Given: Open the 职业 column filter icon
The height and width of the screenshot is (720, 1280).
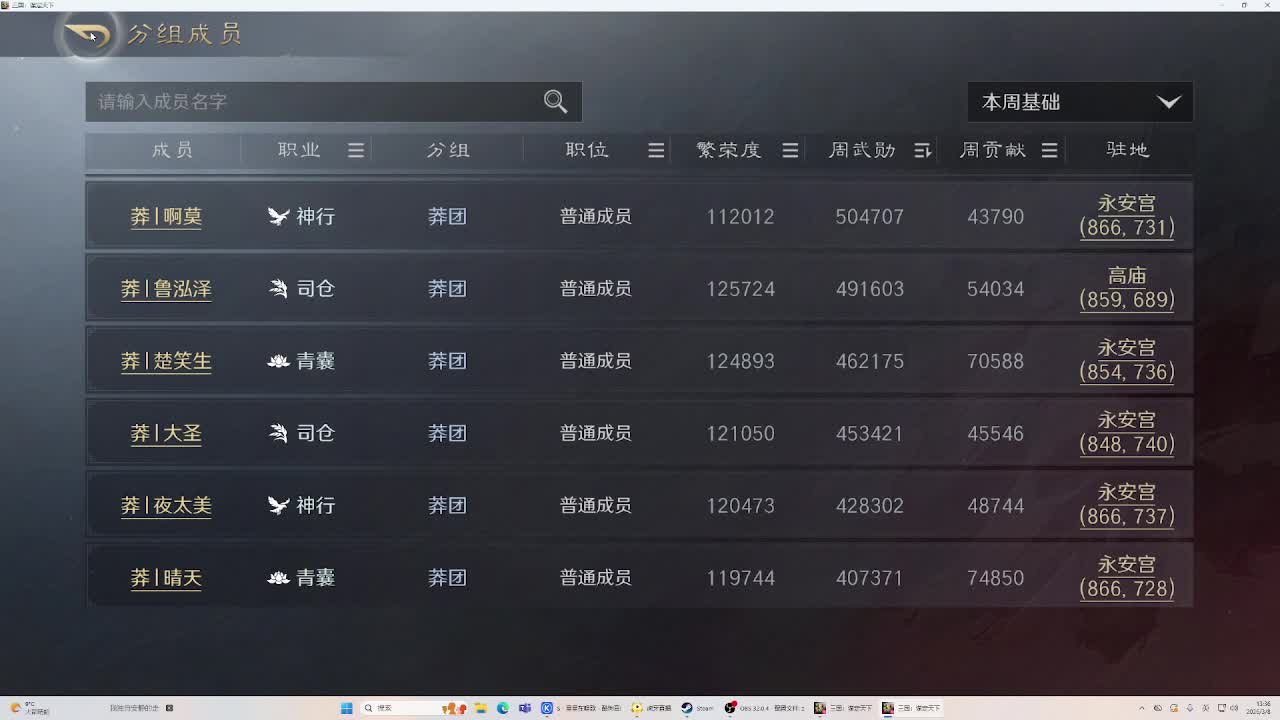Looking at the screenshot, I should point(356,150).
